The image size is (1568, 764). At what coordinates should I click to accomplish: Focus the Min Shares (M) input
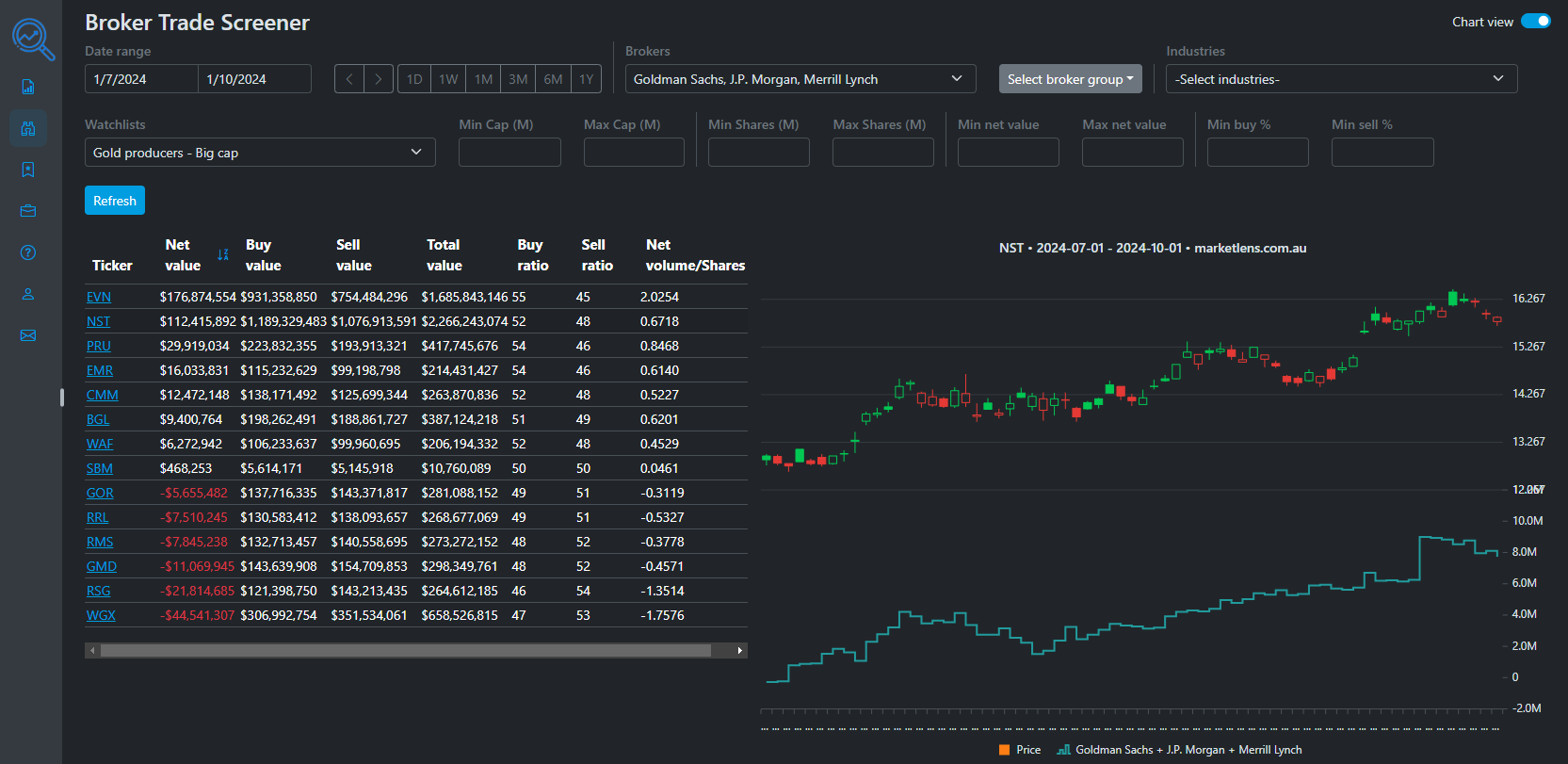coord(759,153)
